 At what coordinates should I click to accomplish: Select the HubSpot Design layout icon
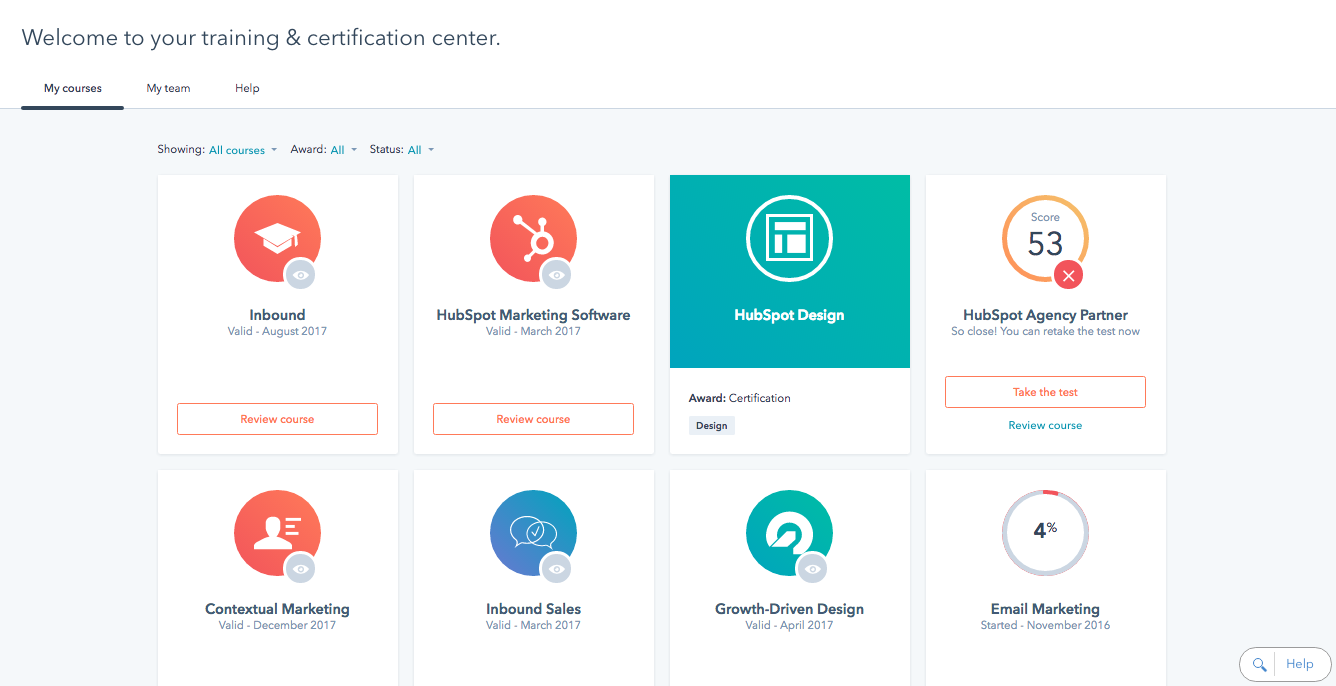coord(789,238)
